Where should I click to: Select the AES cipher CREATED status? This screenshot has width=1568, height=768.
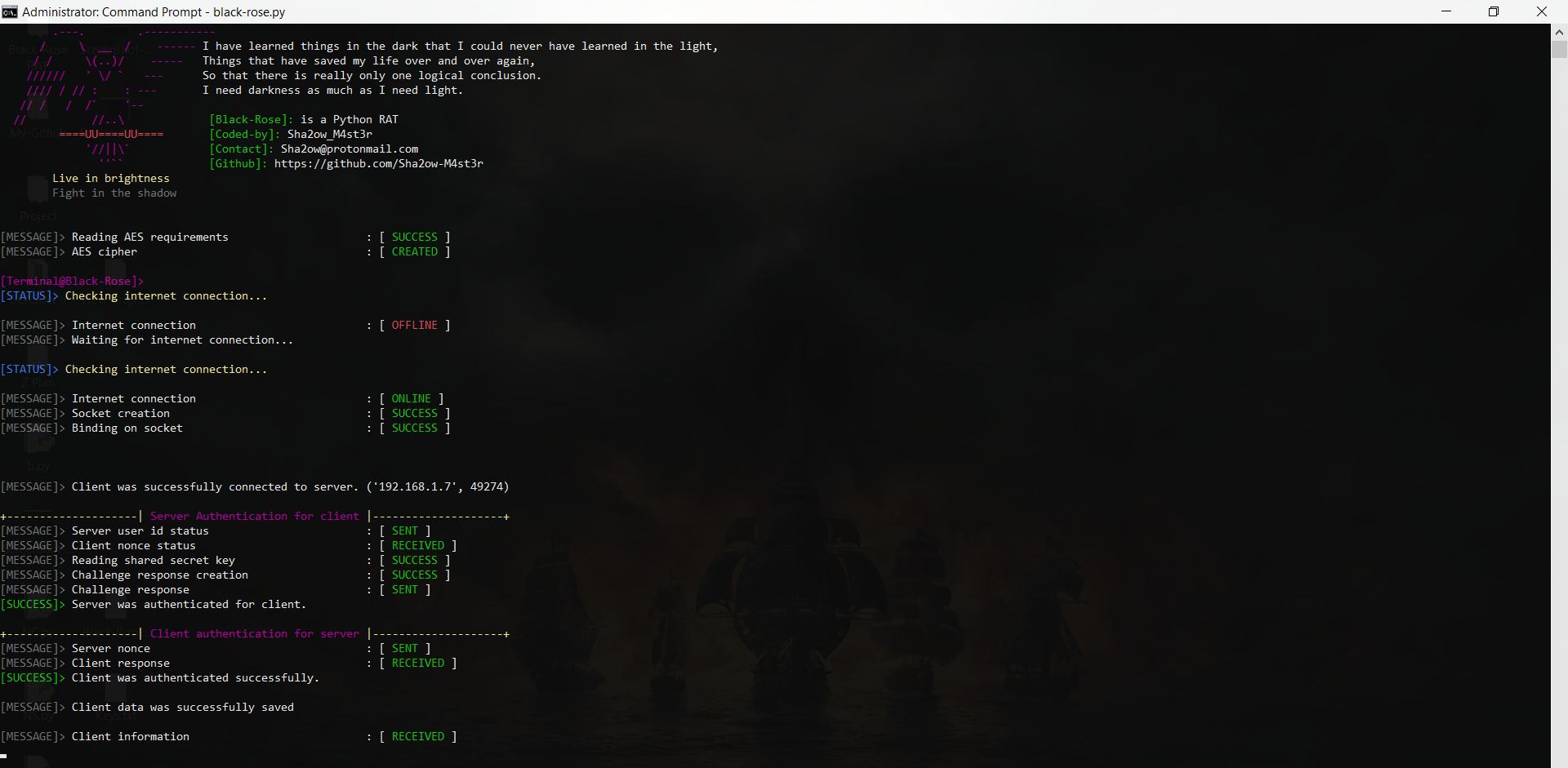[414, 251]
